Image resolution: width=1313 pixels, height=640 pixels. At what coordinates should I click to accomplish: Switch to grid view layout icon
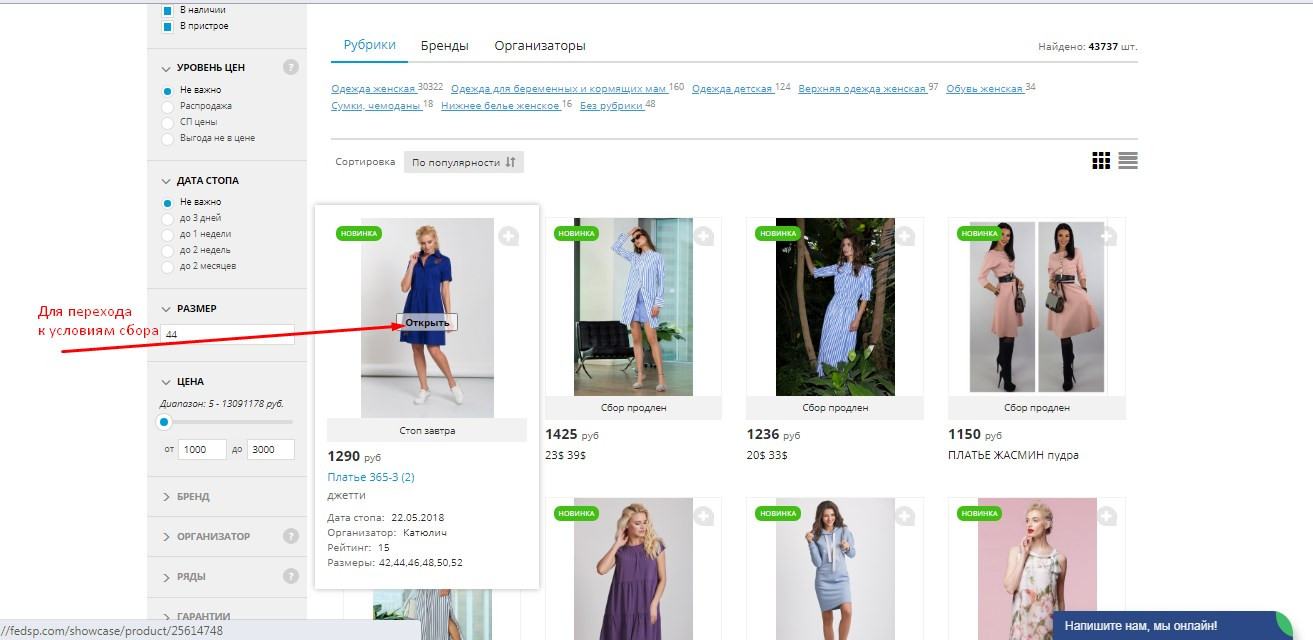[x=1101, y=161]
